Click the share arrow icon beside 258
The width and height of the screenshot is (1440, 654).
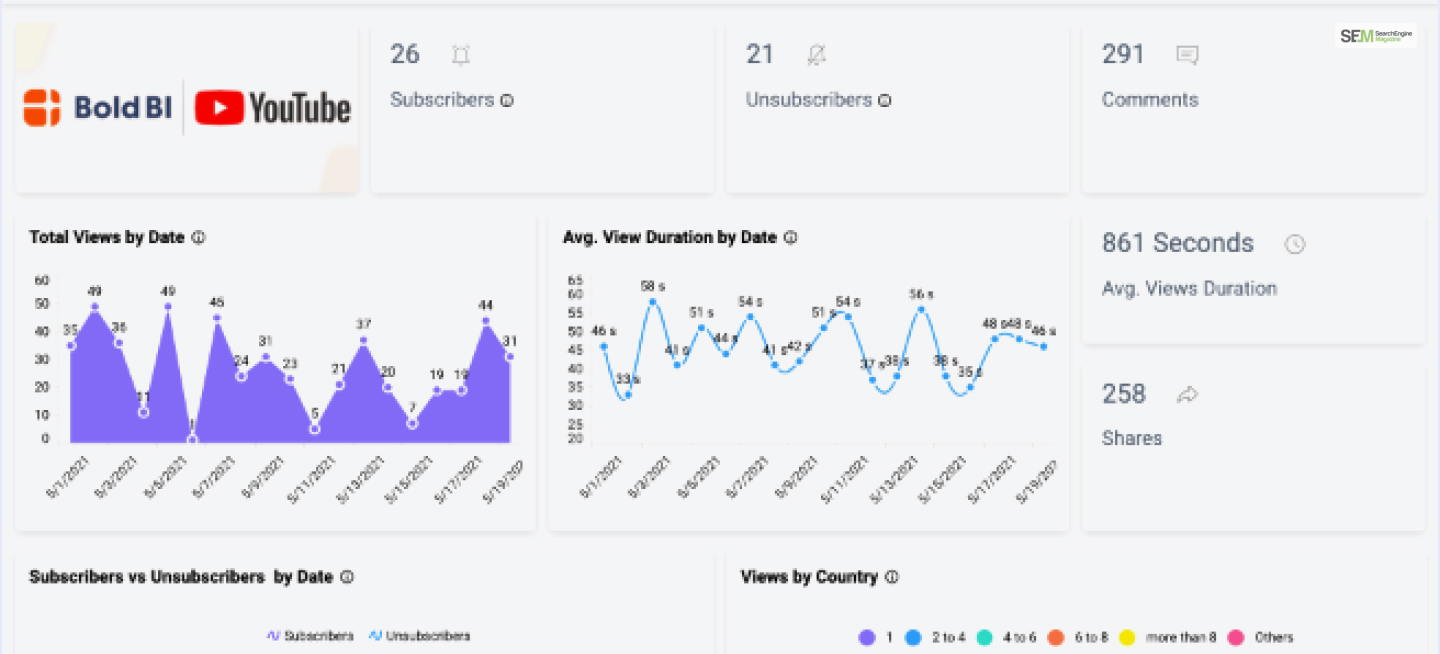1187,395
